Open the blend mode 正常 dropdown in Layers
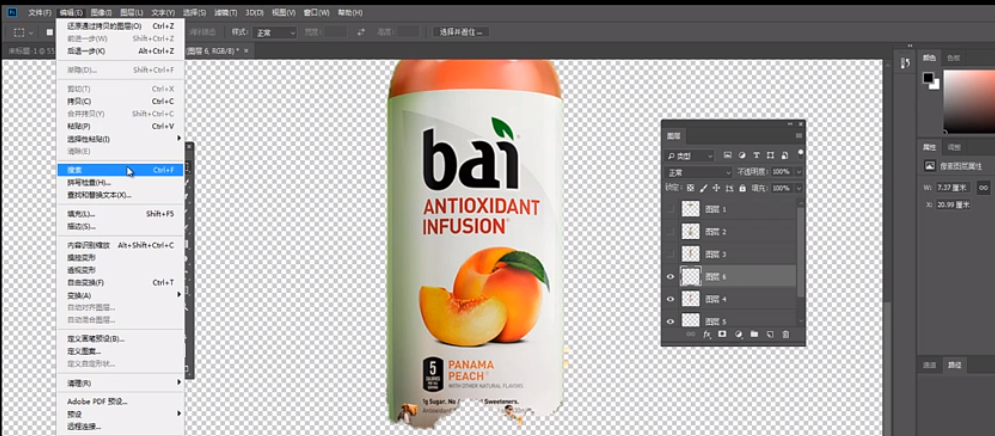The width and height of the screenshot is (995, 436). coord(698,172)
